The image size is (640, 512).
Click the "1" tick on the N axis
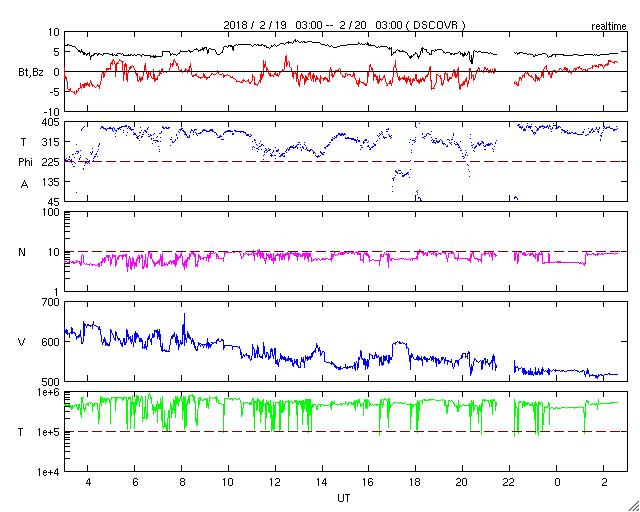(x=57, y=292)
